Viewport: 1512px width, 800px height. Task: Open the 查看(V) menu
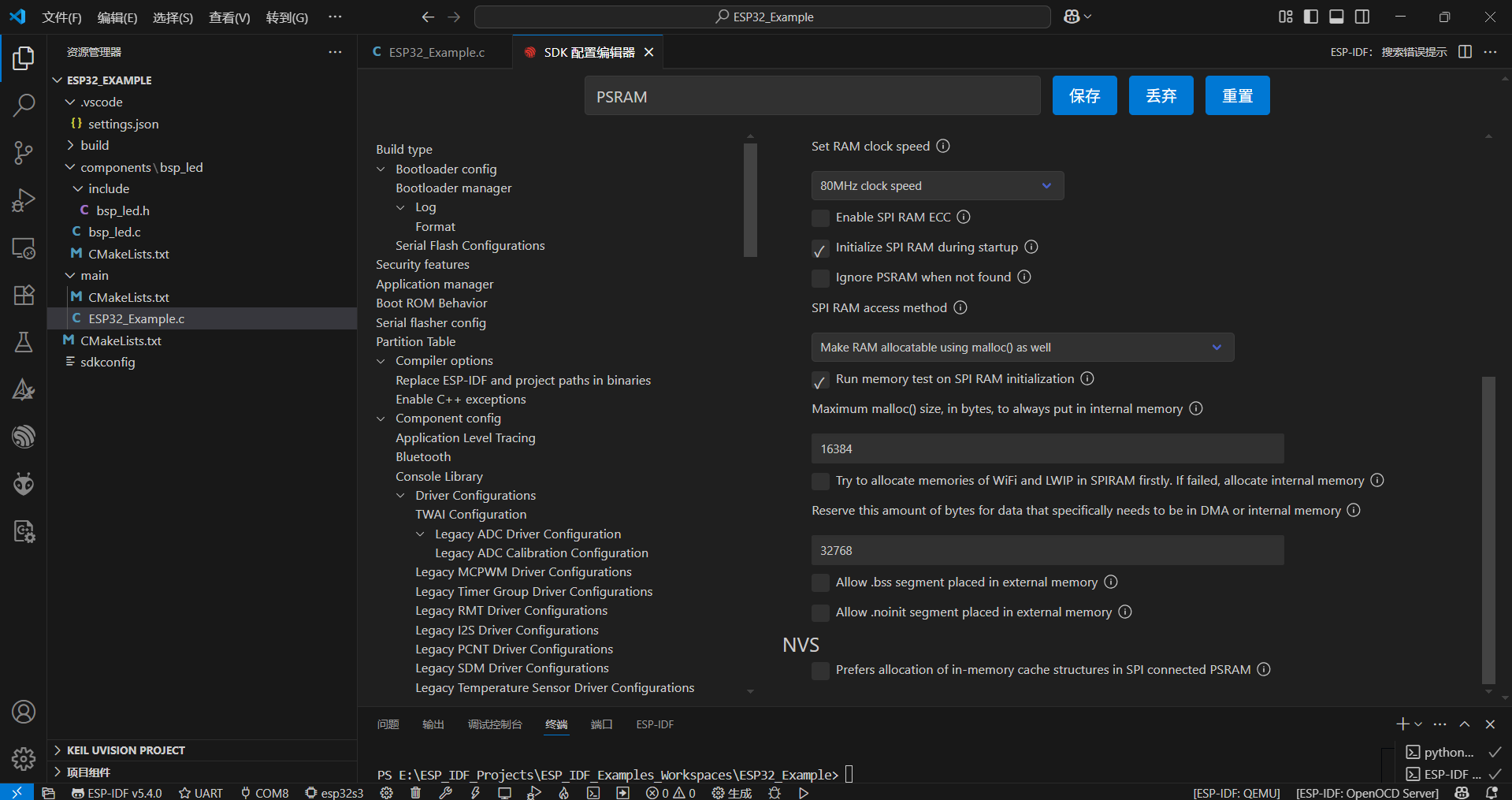[229, 17]
